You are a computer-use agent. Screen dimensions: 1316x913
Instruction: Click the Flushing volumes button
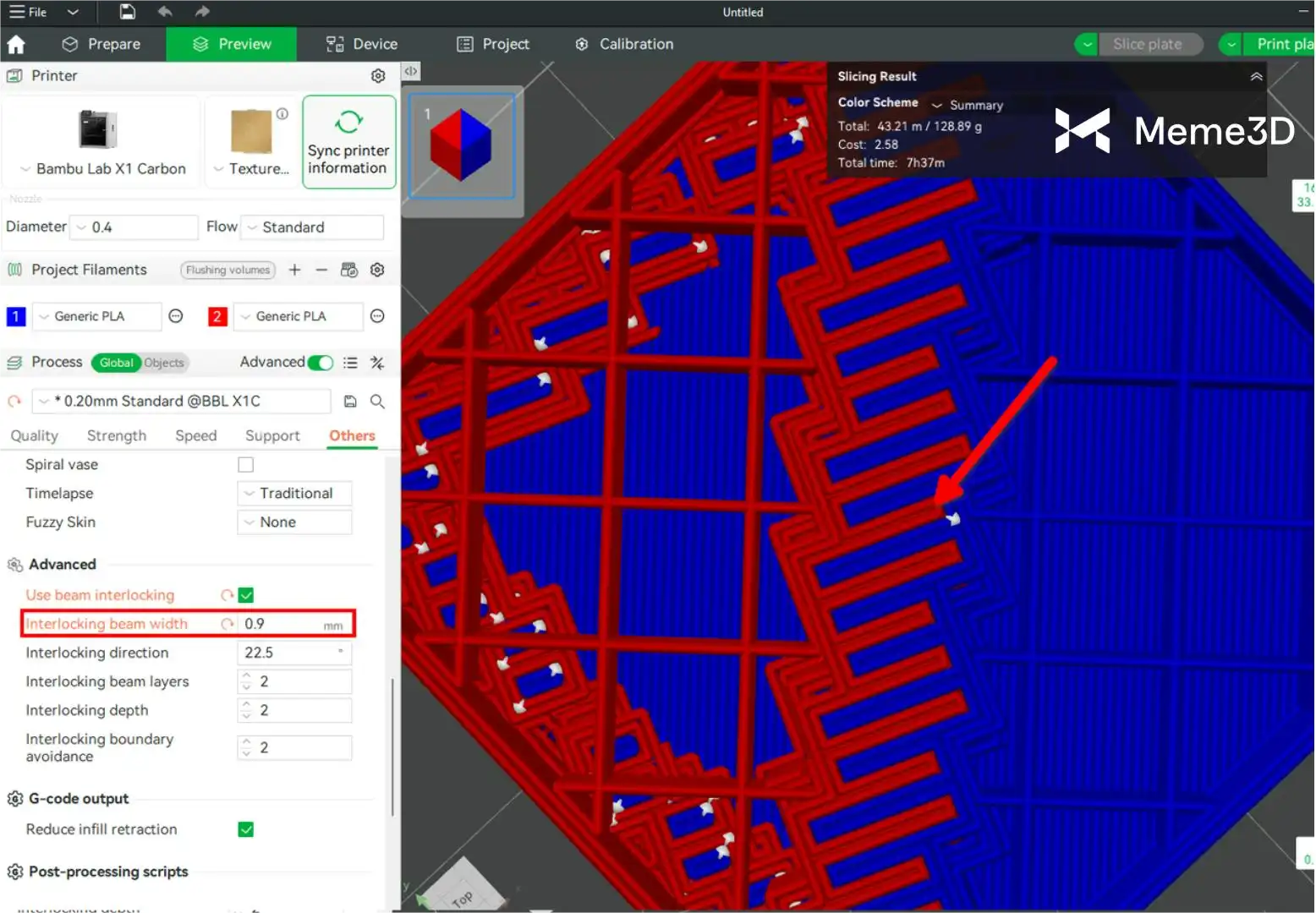228,270
